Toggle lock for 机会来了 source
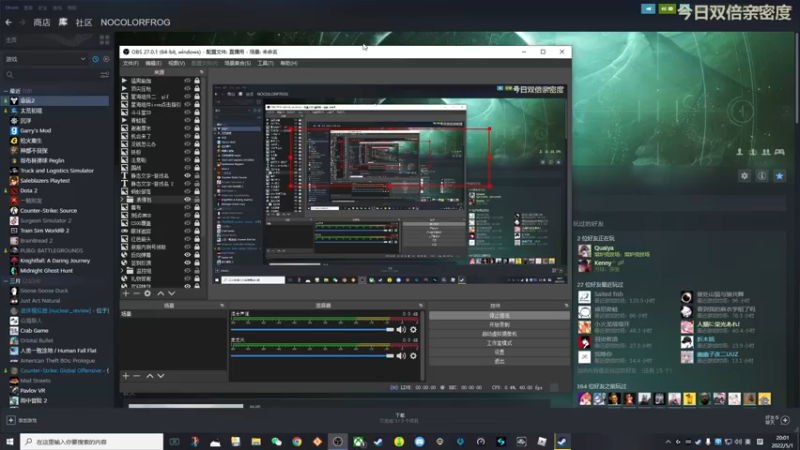Viewport: 800px width, 450px height. (197, 136)
